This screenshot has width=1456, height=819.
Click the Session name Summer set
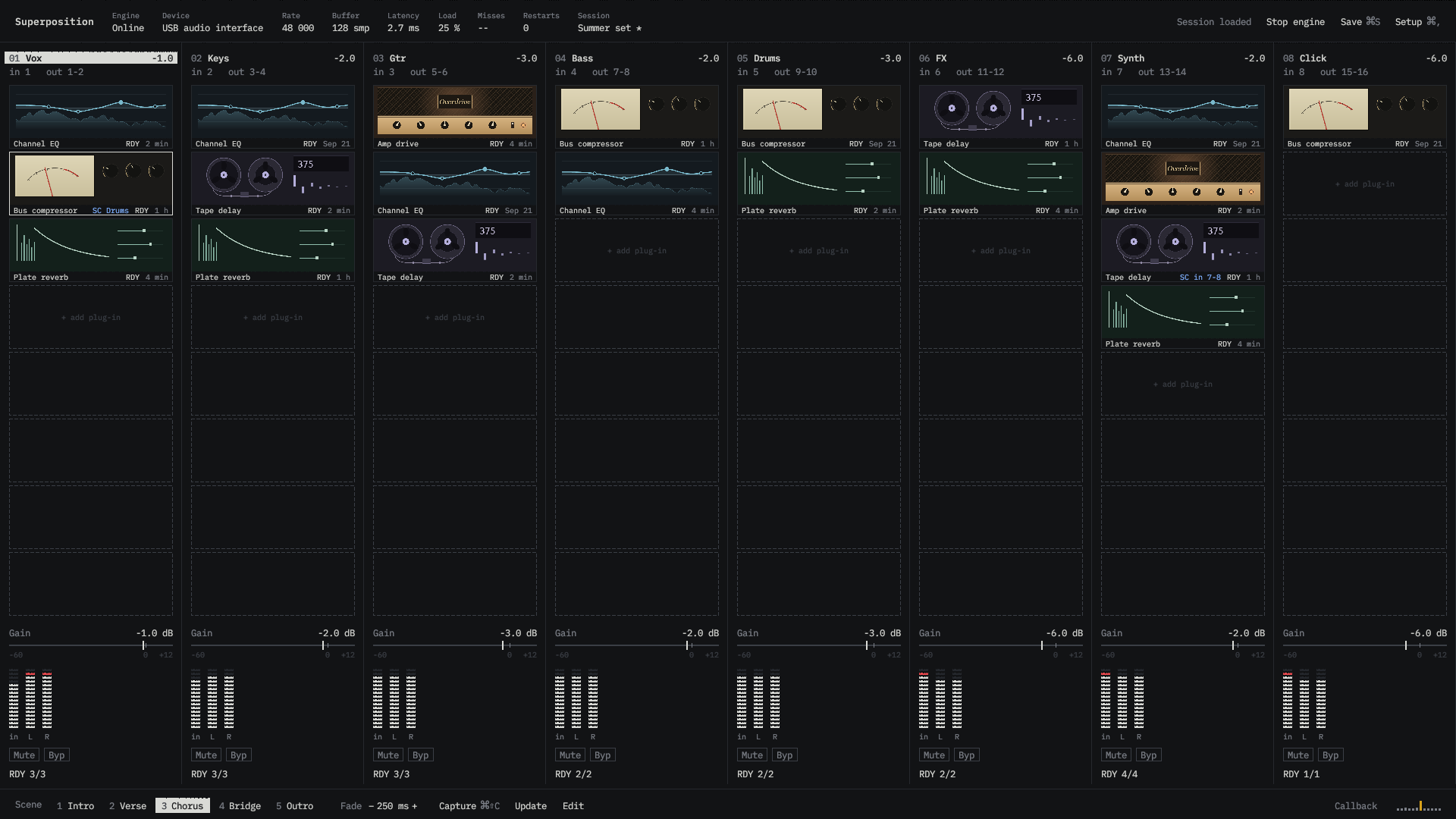610,28
